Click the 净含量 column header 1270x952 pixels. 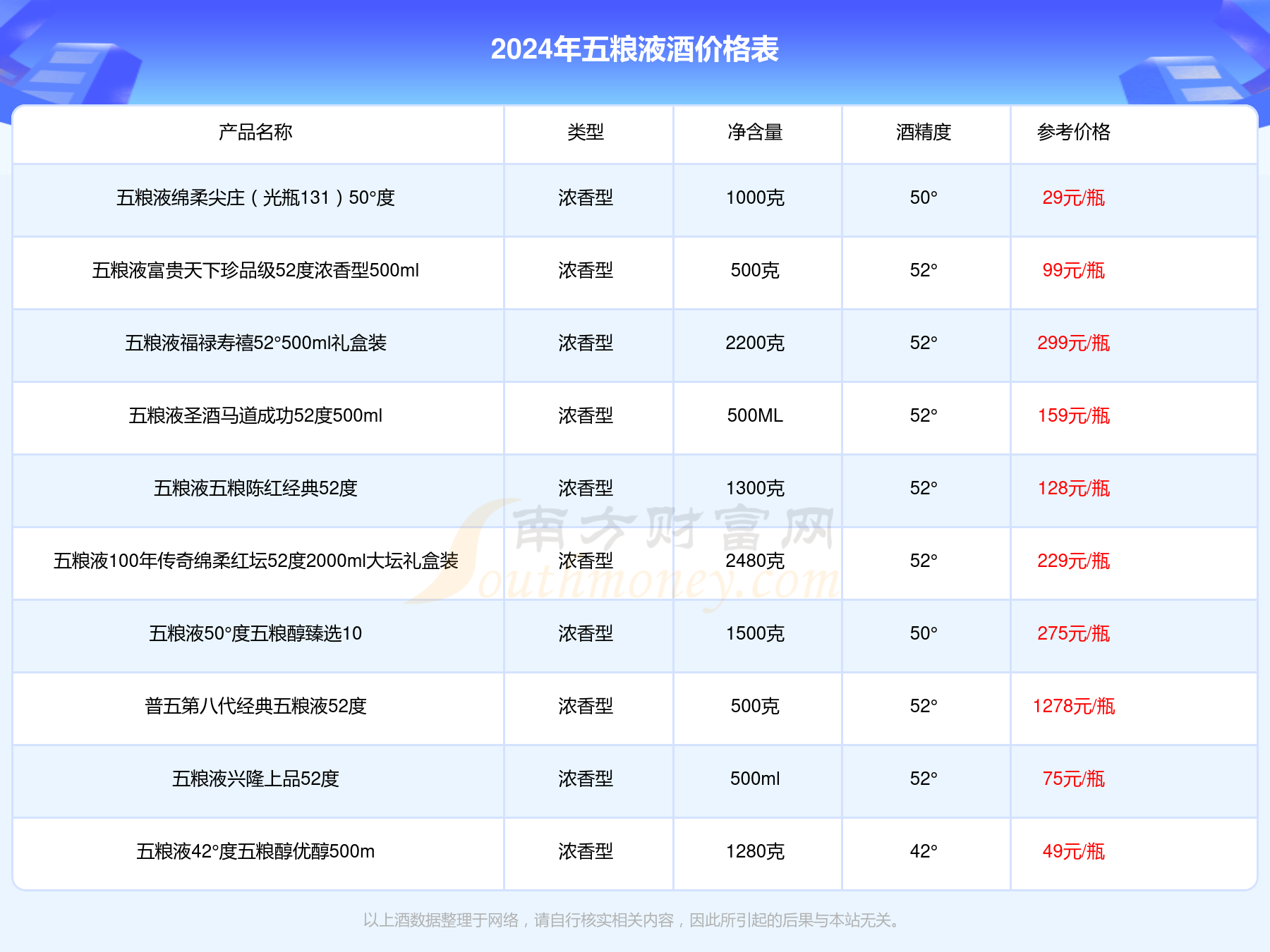pos(755,132)
